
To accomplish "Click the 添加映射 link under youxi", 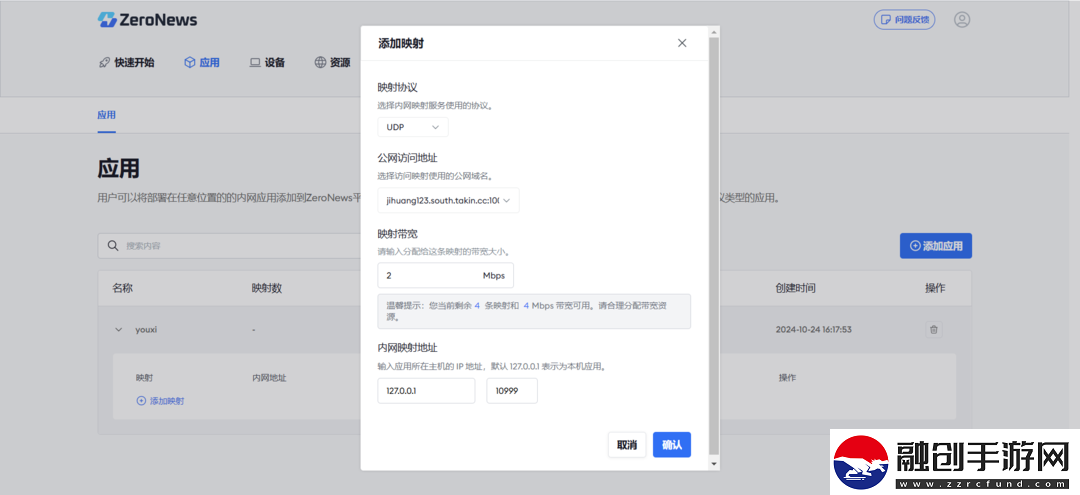I will tap(160, 401).
